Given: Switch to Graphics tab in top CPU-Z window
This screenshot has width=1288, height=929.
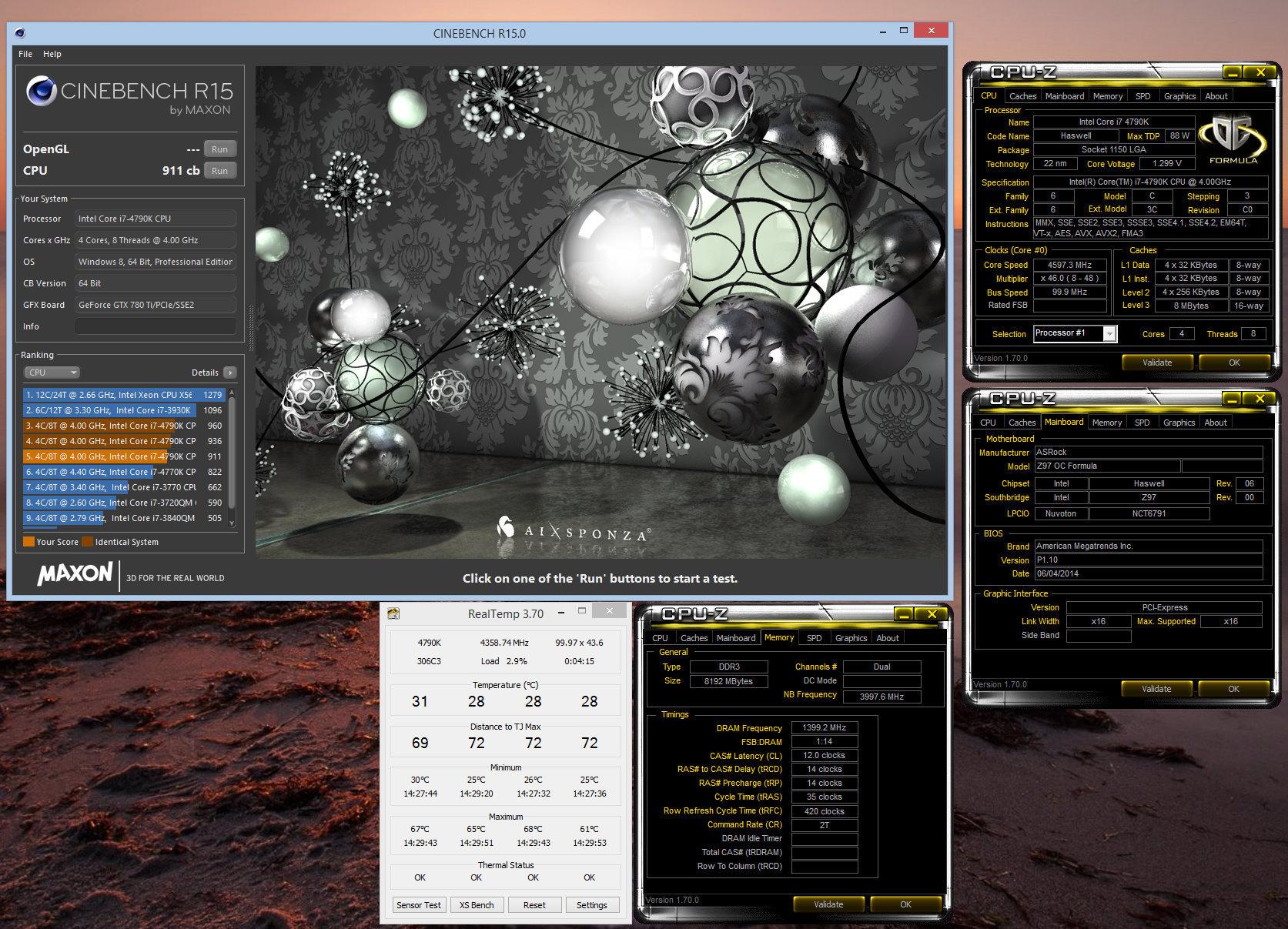Looking at the screenshot, I should (x=1180, y=96).
